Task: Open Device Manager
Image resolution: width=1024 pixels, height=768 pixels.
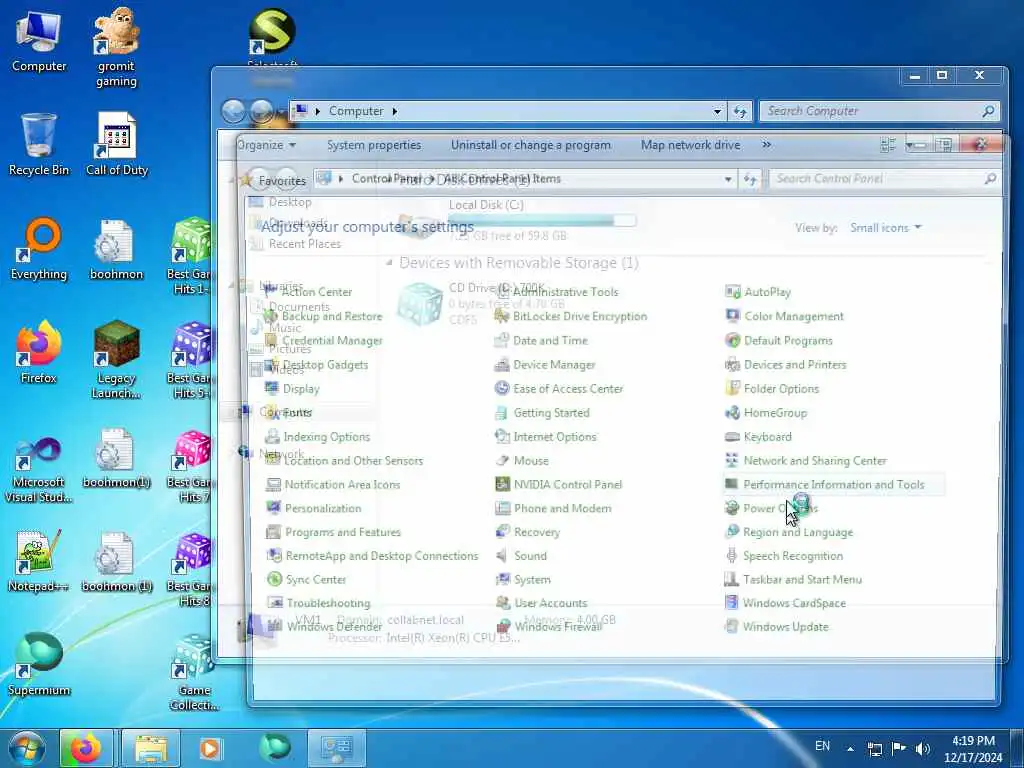Action: tap(545, 364)
